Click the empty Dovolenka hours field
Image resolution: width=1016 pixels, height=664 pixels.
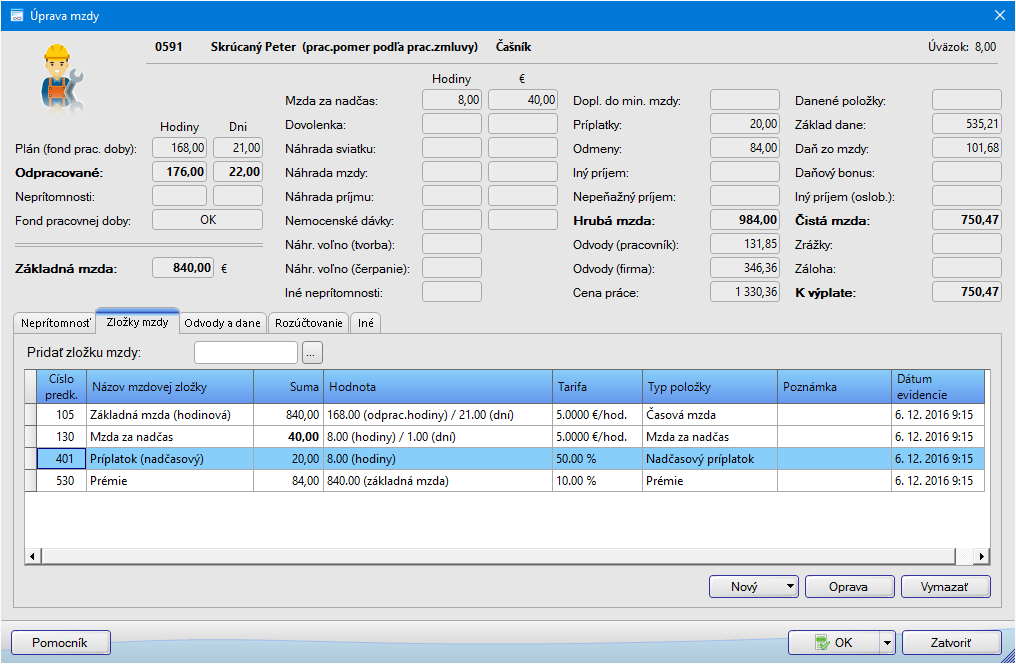point(452,124)
